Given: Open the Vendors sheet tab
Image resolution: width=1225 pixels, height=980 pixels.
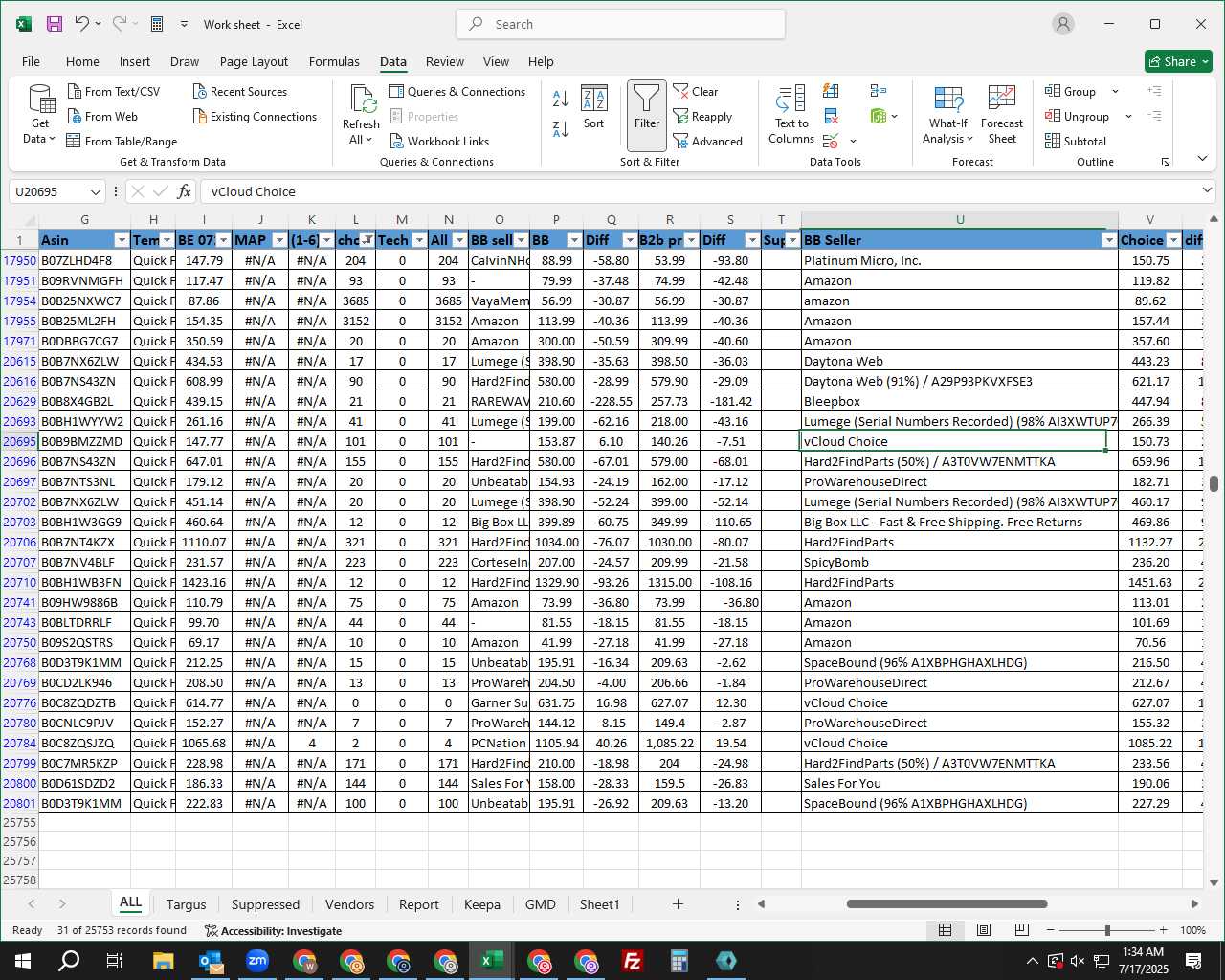Looking at the screenshot, I should 349,904.
